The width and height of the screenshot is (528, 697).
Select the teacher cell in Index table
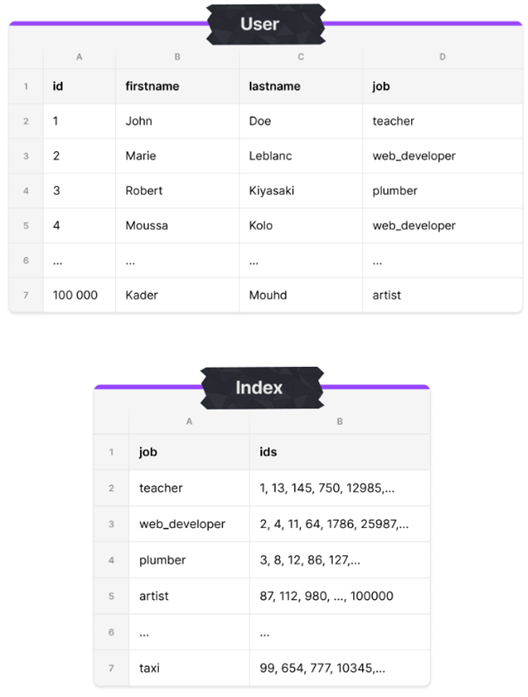point(189,488)
